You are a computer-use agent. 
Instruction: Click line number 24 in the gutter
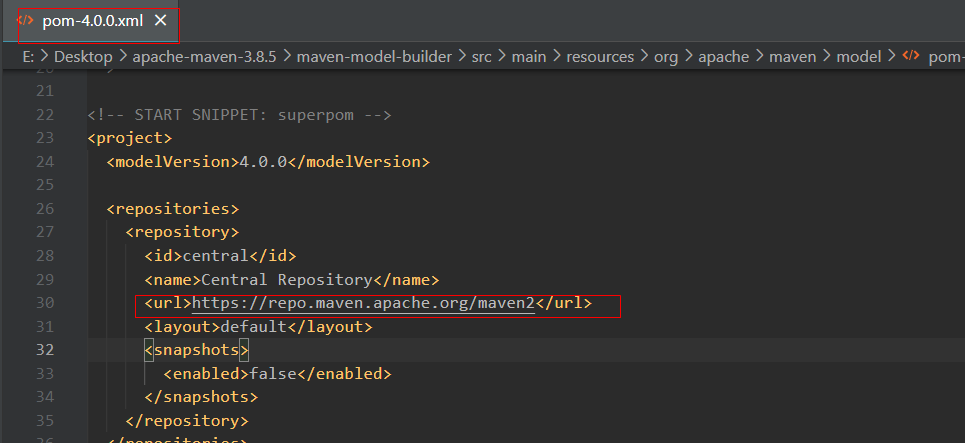(44, 162)
